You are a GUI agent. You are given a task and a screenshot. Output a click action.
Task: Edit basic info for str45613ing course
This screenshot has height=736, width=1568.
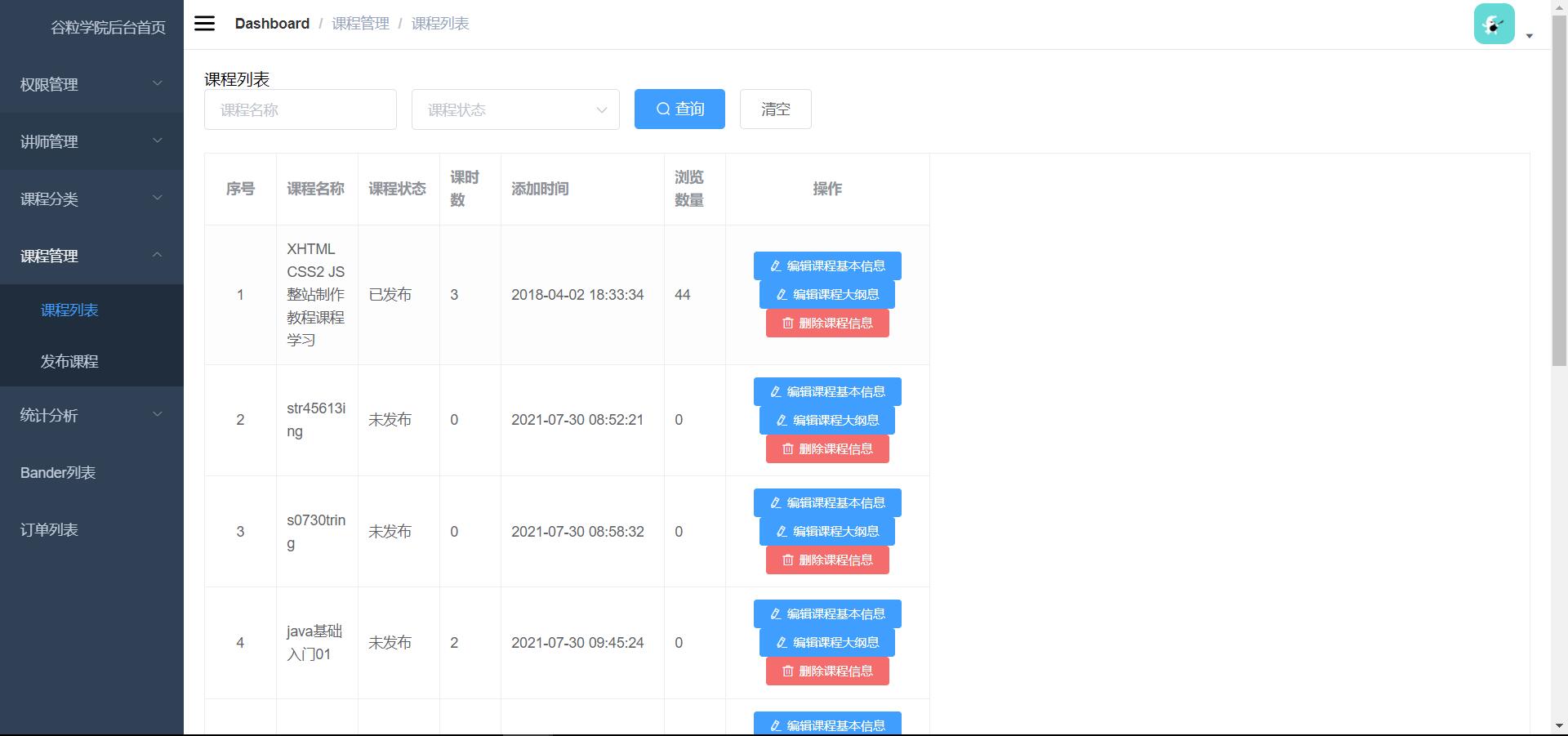click(x=827, y=391)
